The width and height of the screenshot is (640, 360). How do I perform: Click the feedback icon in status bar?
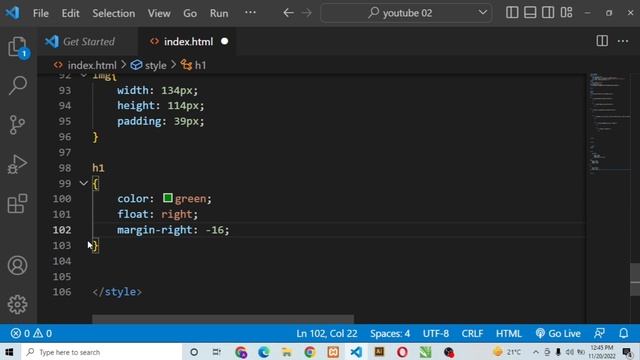click(599, 333)
